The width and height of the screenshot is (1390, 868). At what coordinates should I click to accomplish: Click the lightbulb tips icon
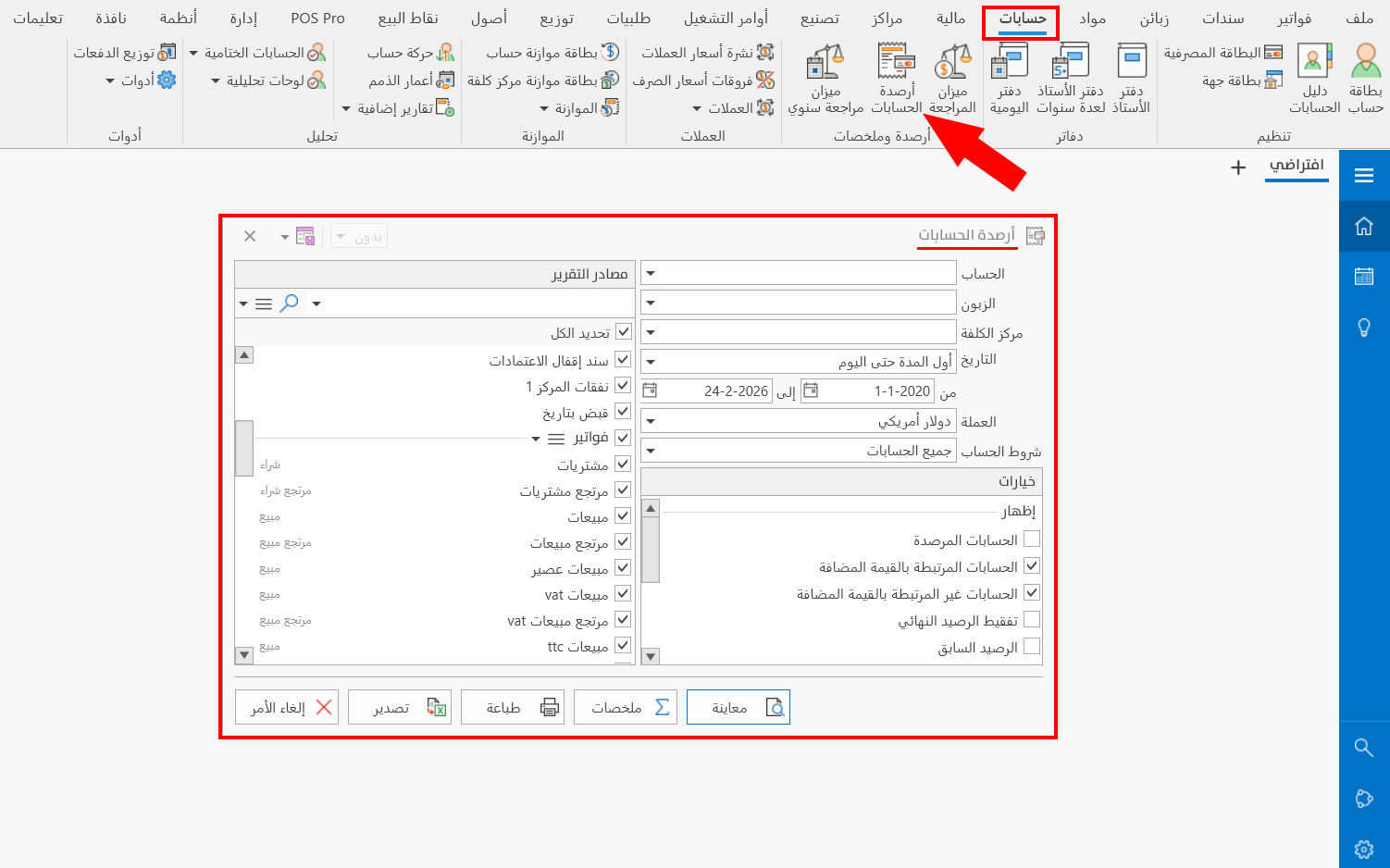1364,328
